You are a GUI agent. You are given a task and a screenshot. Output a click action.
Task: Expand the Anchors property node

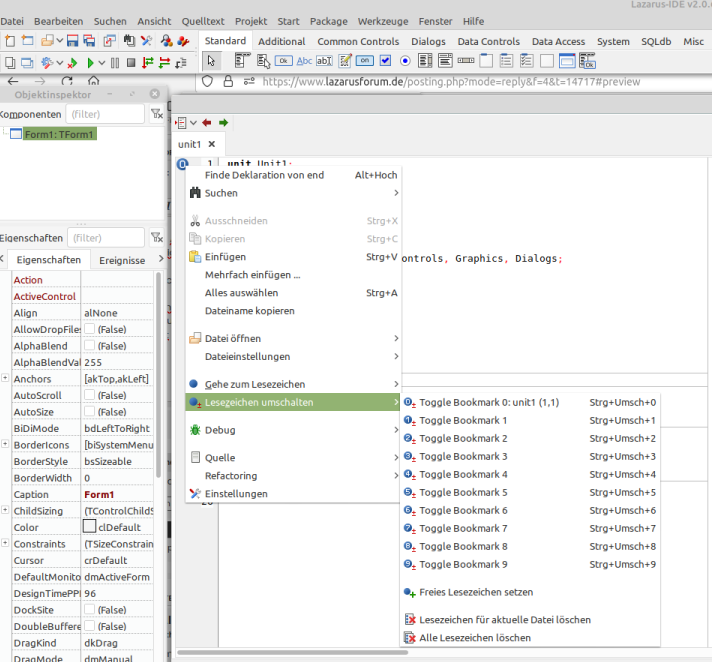coord(5,379)
